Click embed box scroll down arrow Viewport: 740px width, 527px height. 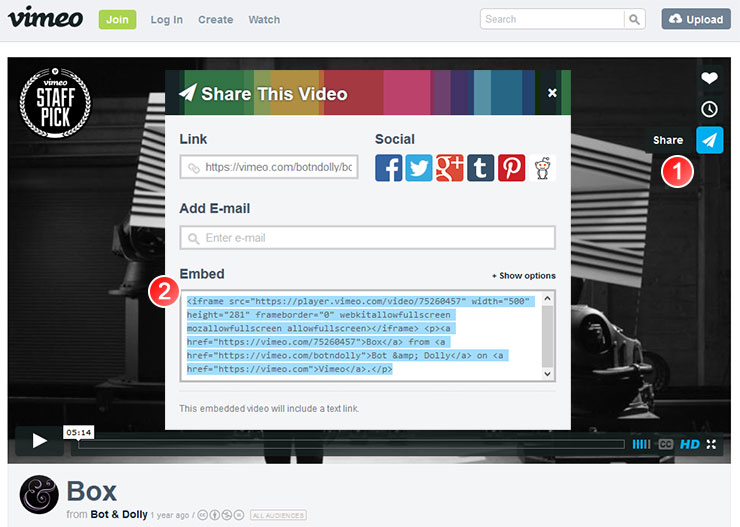click(x=547, y=374)
